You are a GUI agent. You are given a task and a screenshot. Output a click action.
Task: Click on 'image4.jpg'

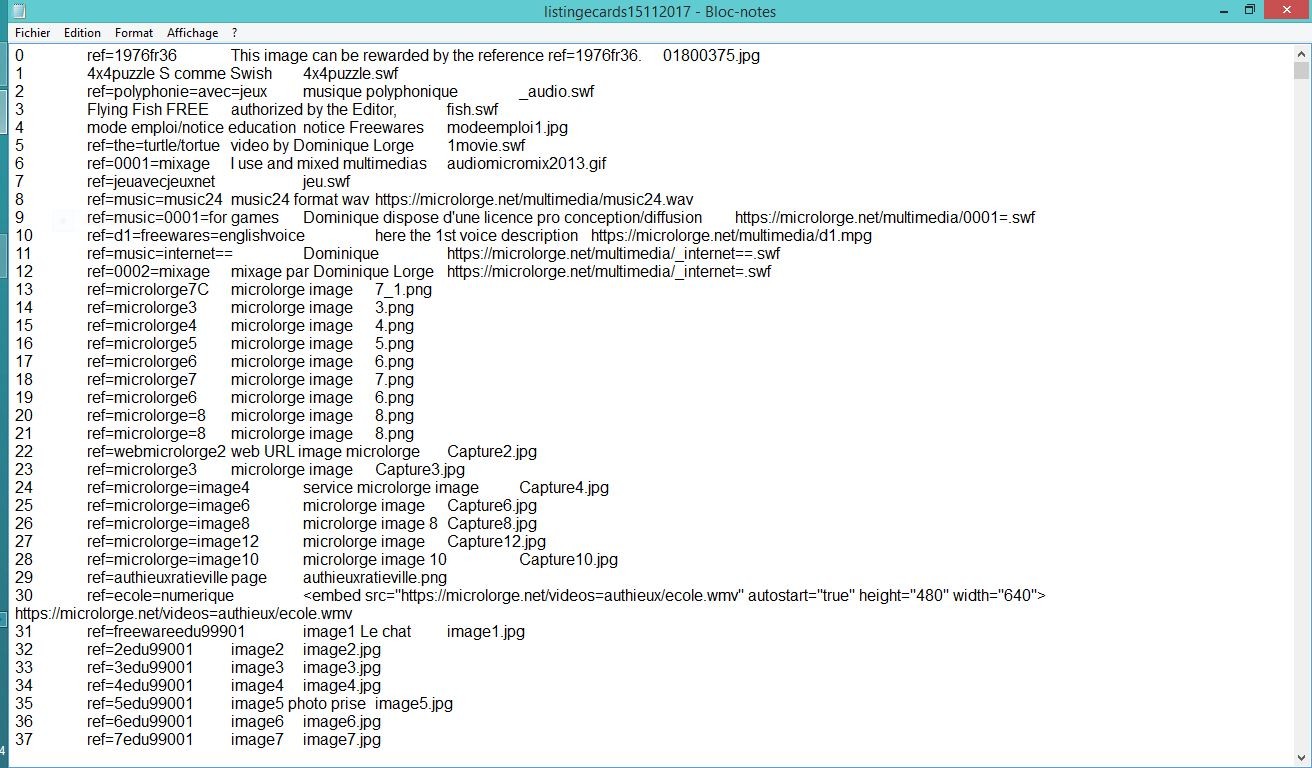pos(342,686)
